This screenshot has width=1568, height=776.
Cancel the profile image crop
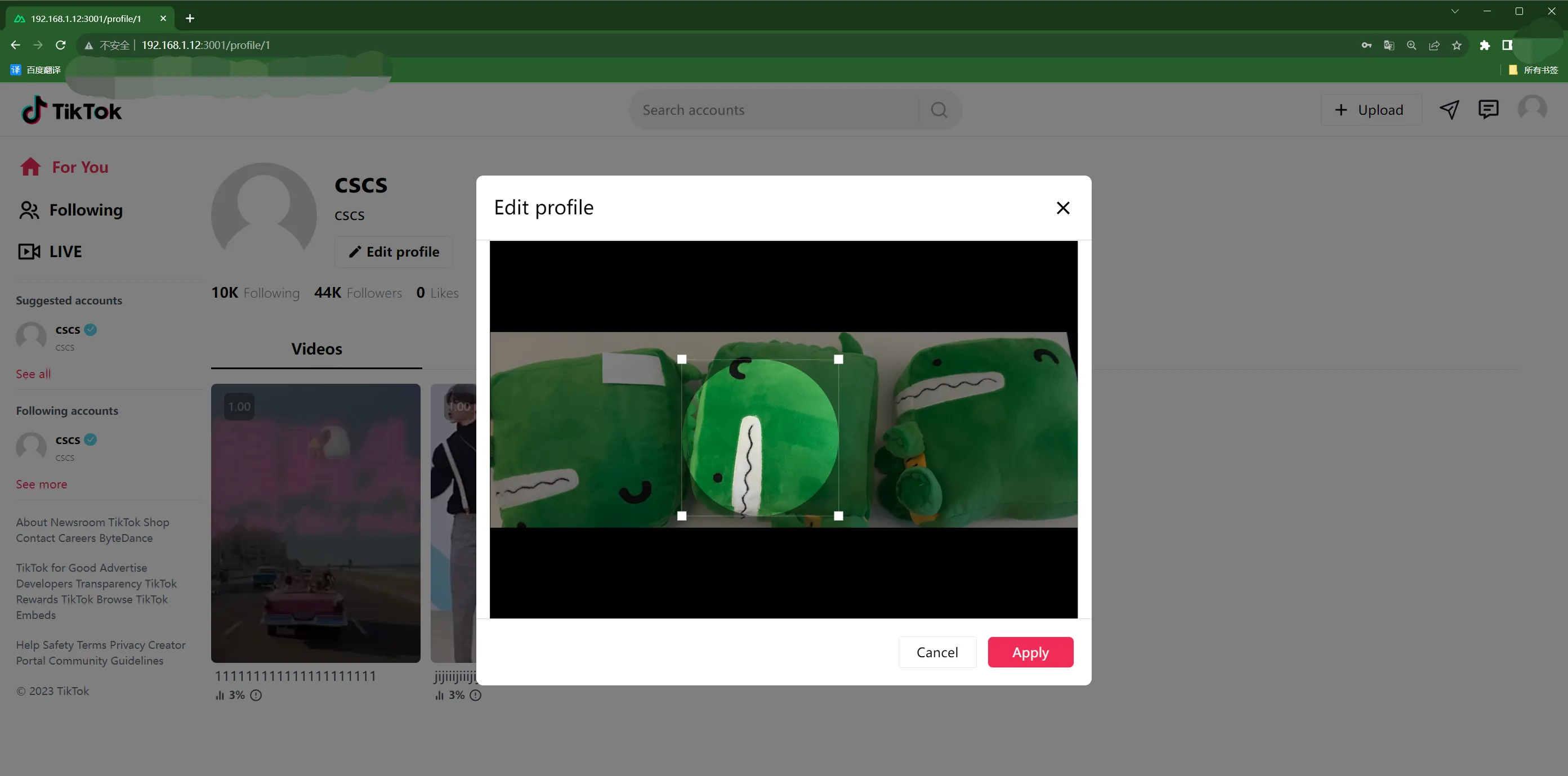[937, 652]
